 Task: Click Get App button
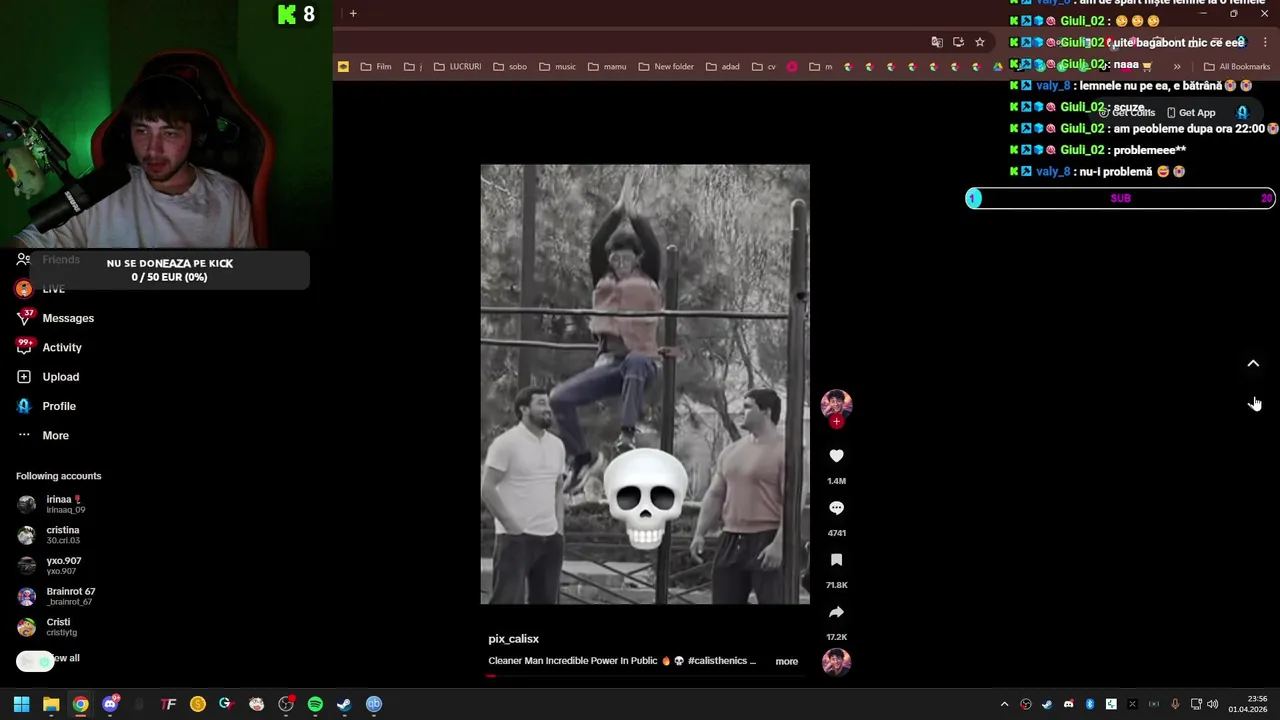(x=1191, y=113)
